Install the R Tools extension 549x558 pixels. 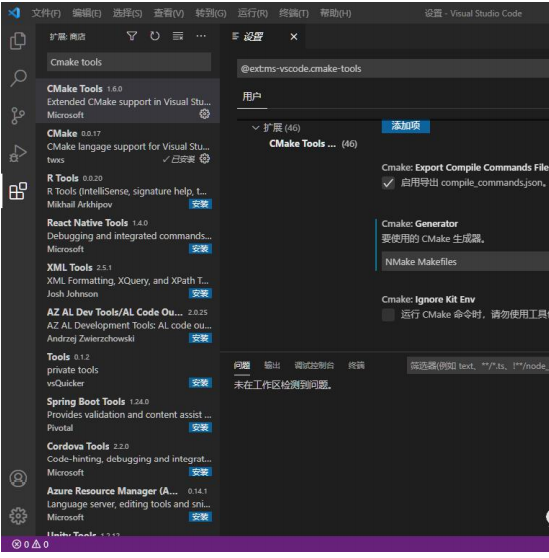click(200, 204)
